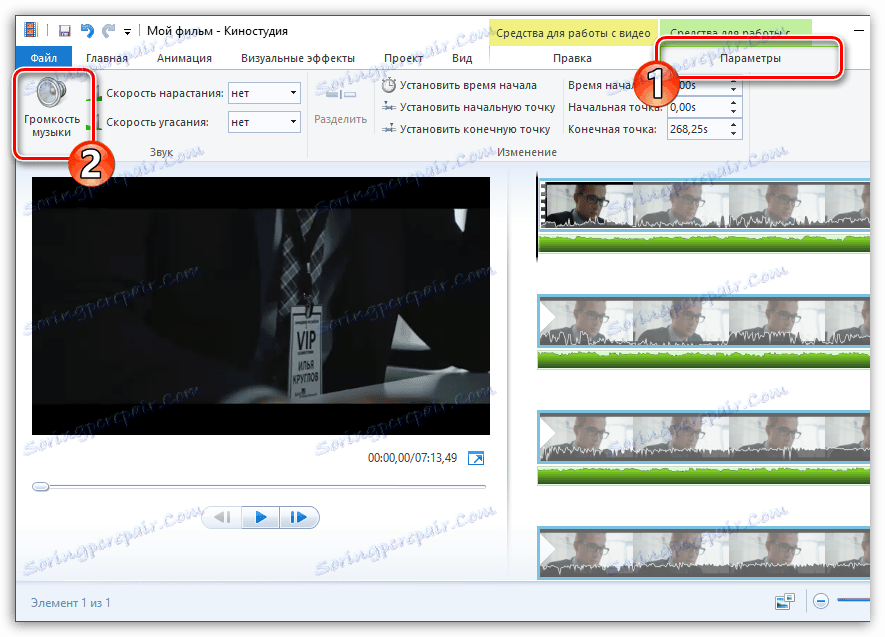Image resolution: width=885 pixels, height=637 pixels.
Task: Click the Save icon in the quick access toolbar
Action: 64,31
